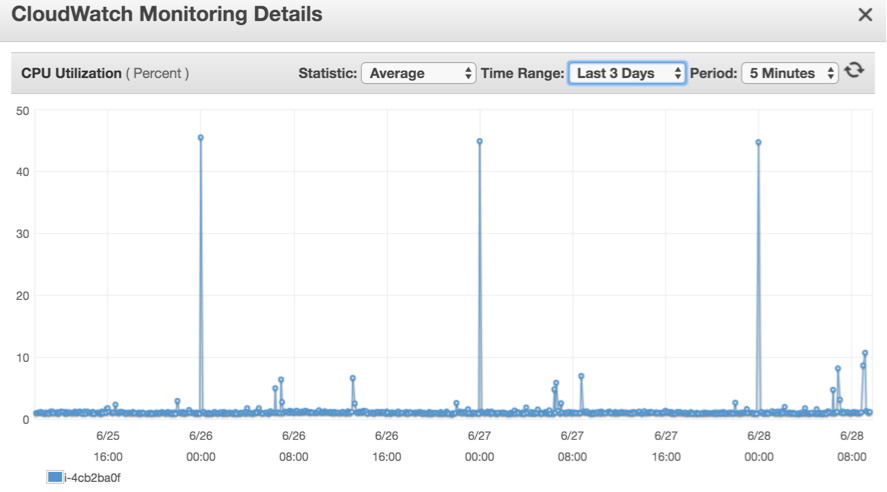Click the 6/25 16:00 x-axis label
This screenshot has height=492, width=887.
coord(108,446)
